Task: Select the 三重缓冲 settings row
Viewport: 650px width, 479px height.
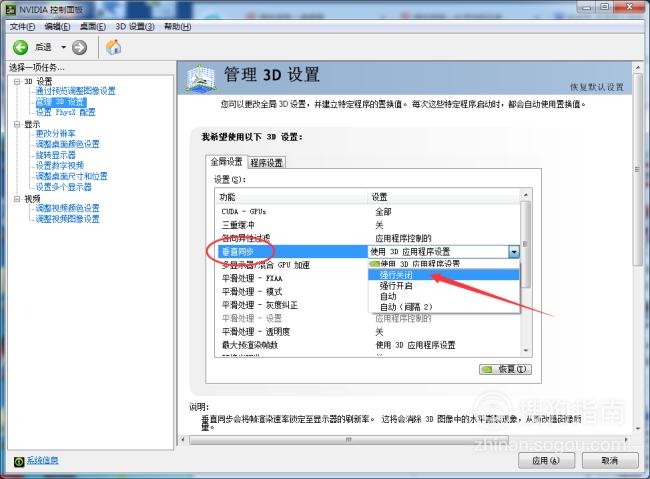Action: pos(369,225)
